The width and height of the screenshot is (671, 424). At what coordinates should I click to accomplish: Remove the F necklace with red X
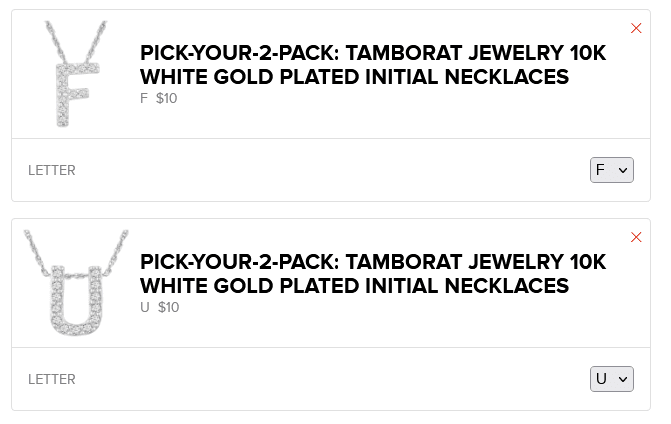636,28
